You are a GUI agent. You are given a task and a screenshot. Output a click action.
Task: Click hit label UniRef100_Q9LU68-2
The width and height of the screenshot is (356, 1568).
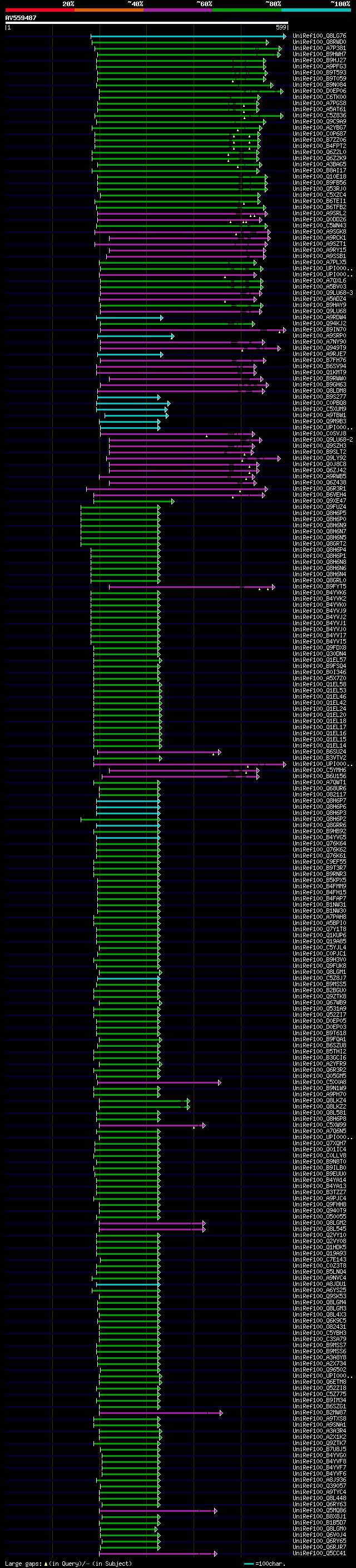pyautogui.click(x=323, y=439)
